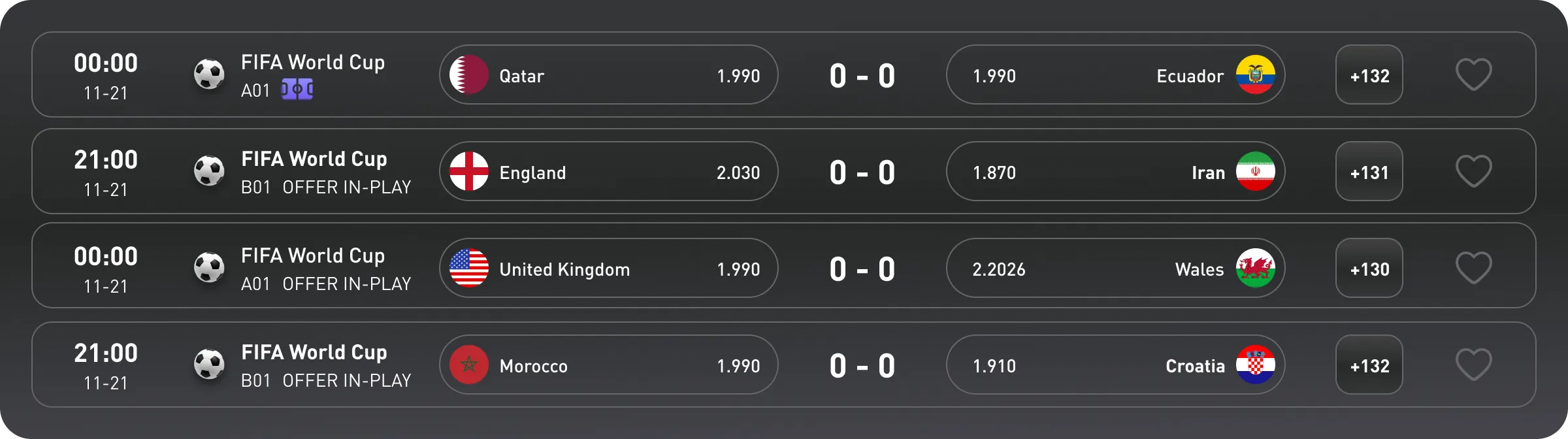Click OFFER IN-PLAY on the England match

(x=347, y=187)
